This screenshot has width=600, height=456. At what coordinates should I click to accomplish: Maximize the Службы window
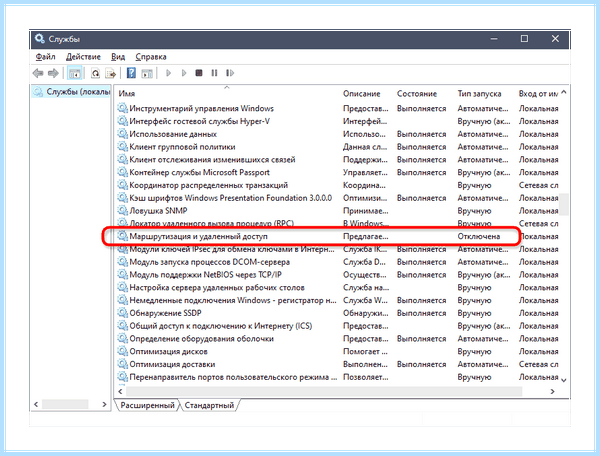point(524,38)
